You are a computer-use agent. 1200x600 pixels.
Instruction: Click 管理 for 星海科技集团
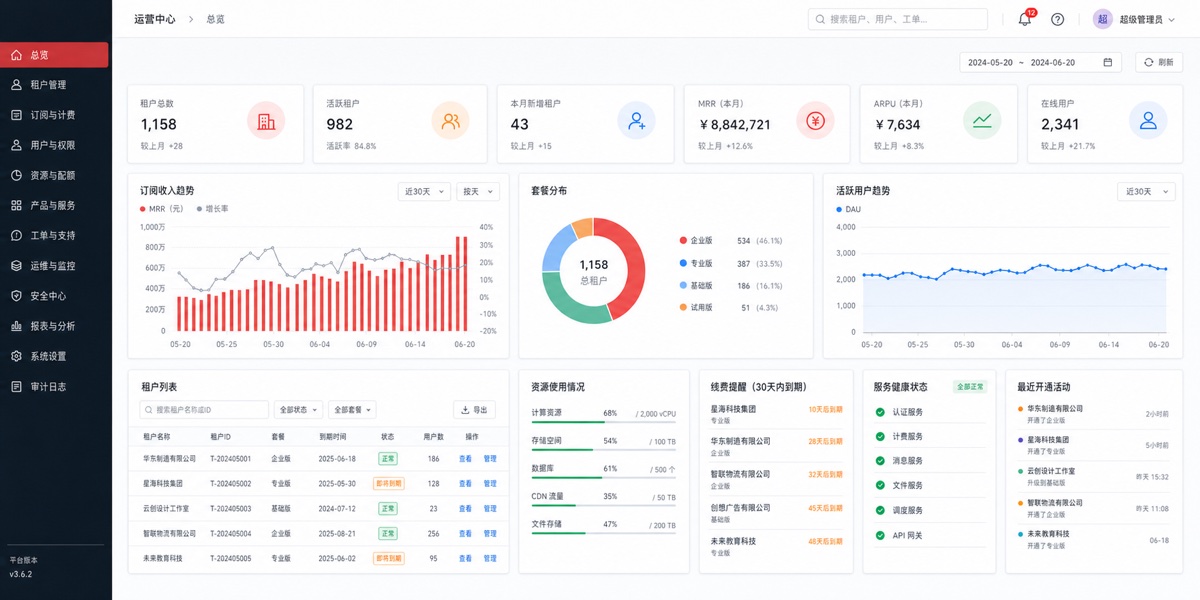pos(490,484)
